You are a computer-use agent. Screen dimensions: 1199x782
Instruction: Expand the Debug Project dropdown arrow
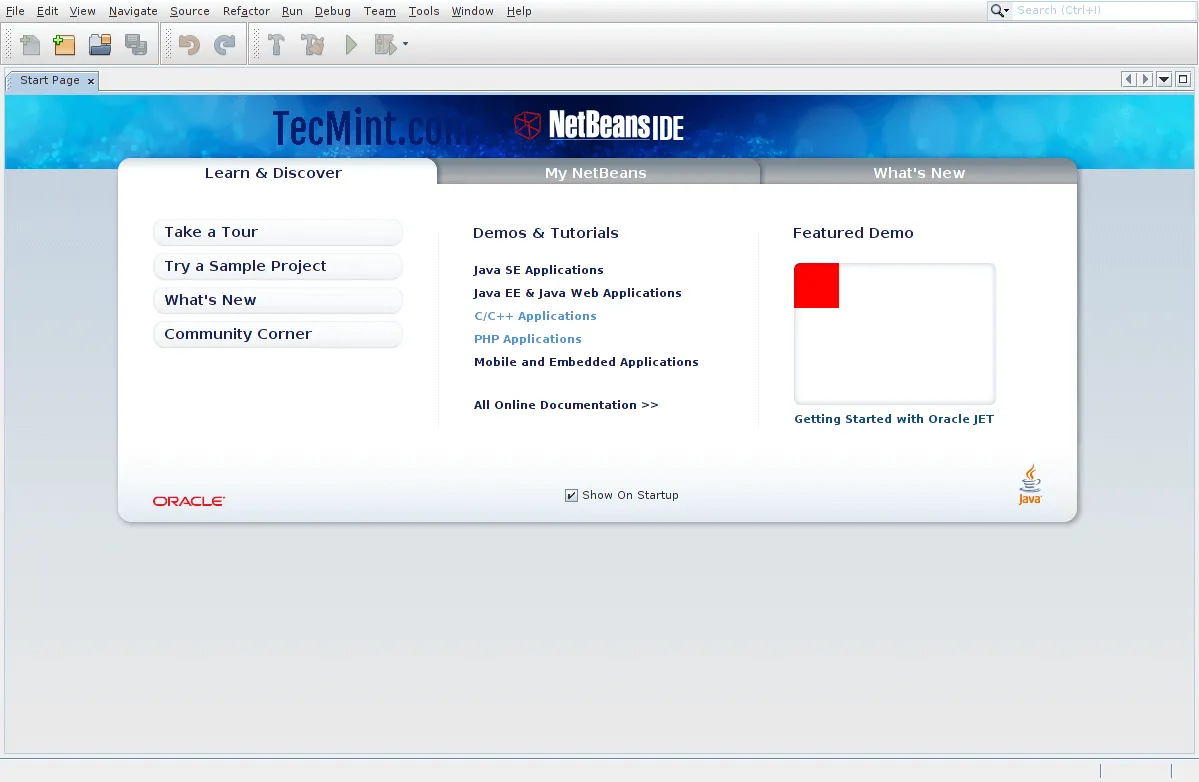(405, 45)
